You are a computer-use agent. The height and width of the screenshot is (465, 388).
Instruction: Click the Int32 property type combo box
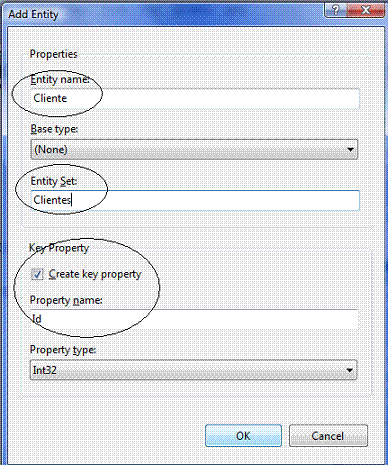click(x=194, y=370)
